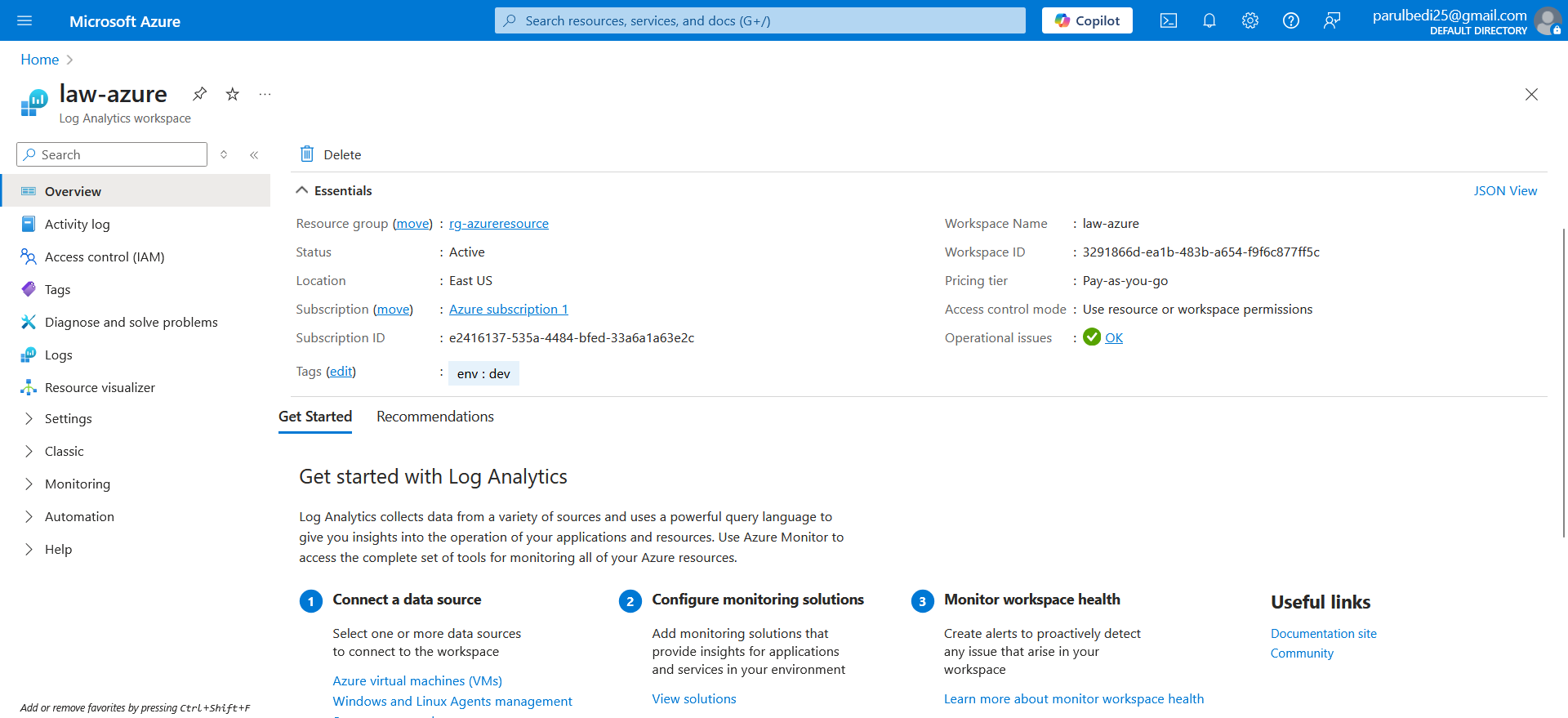Click the page vertical scrollbar
This screenshot has height=718, width=1568.
click(1564, 382)
